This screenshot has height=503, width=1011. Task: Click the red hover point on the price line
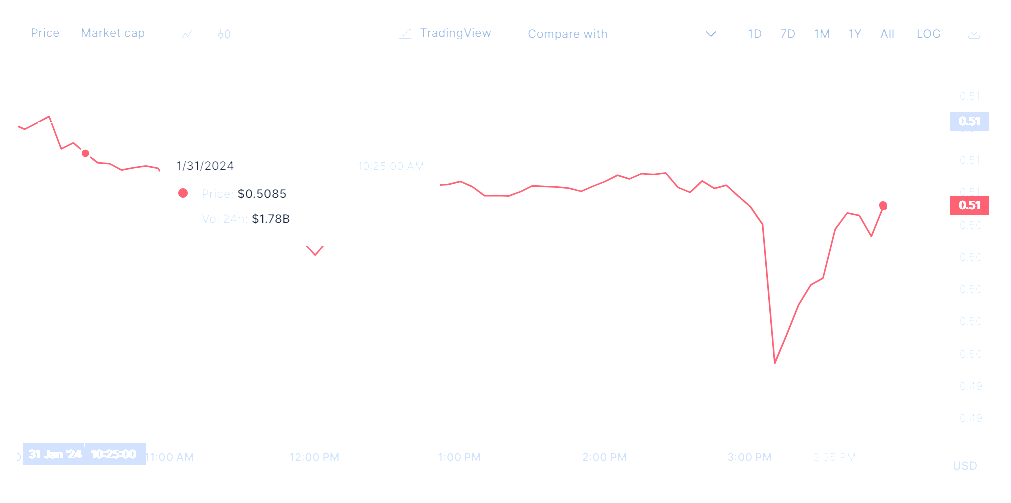85,153
